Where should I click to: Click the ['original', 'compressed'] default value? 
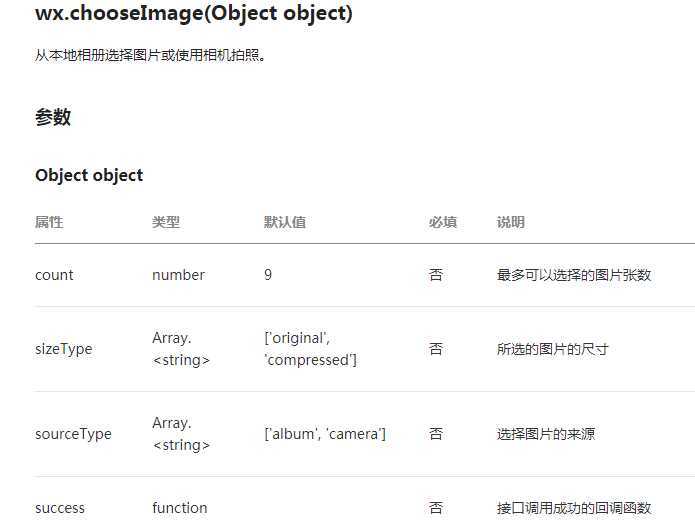point(310,349)
